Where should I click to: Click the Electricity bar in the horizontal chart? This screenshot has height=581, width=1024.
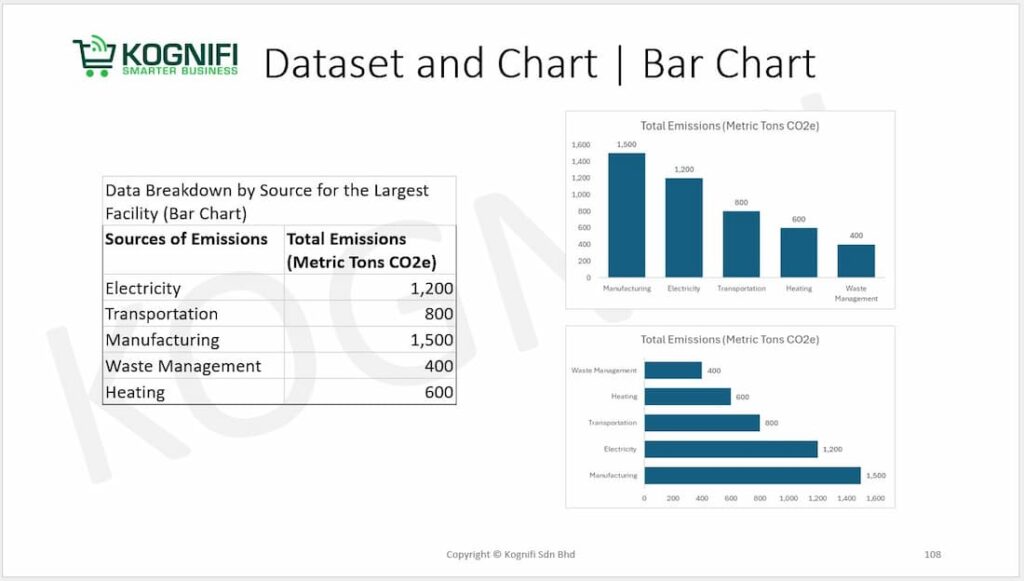tap(731, 449)
